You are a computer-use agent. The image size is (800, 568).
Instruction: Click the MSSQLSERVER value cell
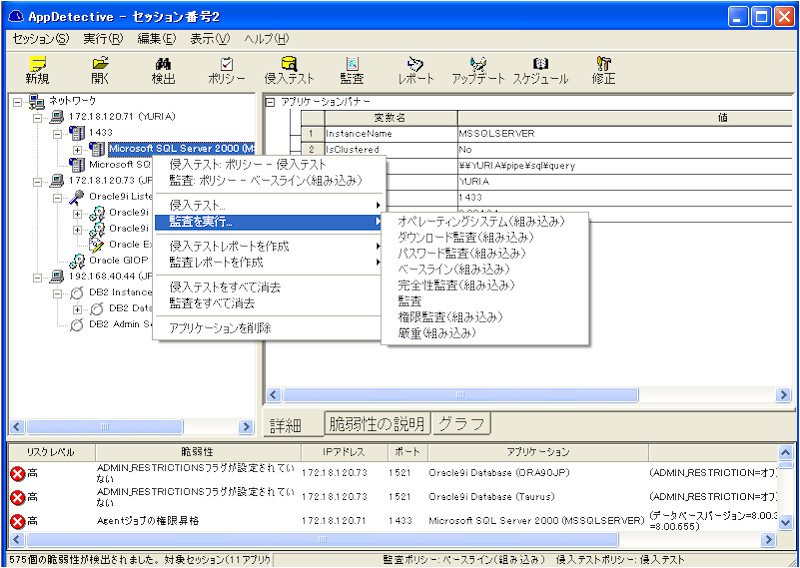click(x=626, y=134)
